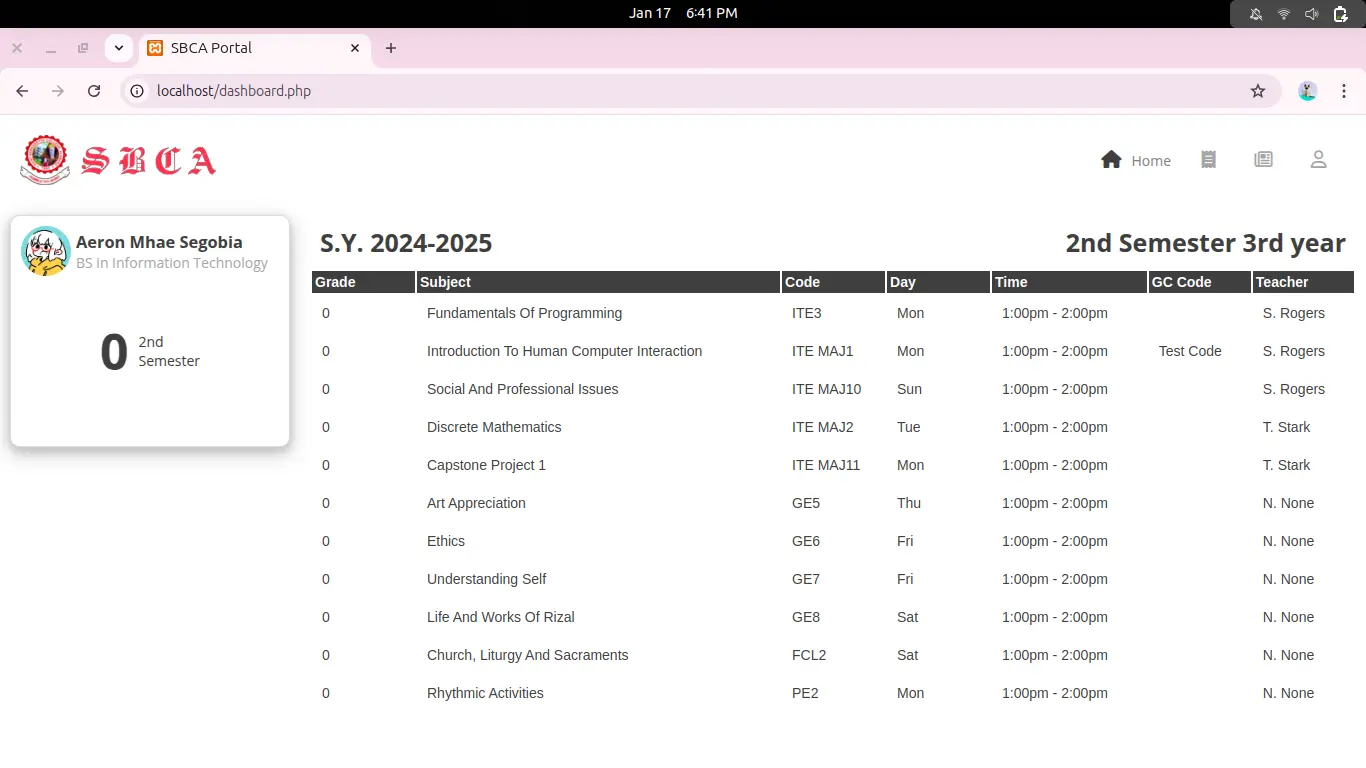Click the Home navigation link text

click(x=1151, y=161)
